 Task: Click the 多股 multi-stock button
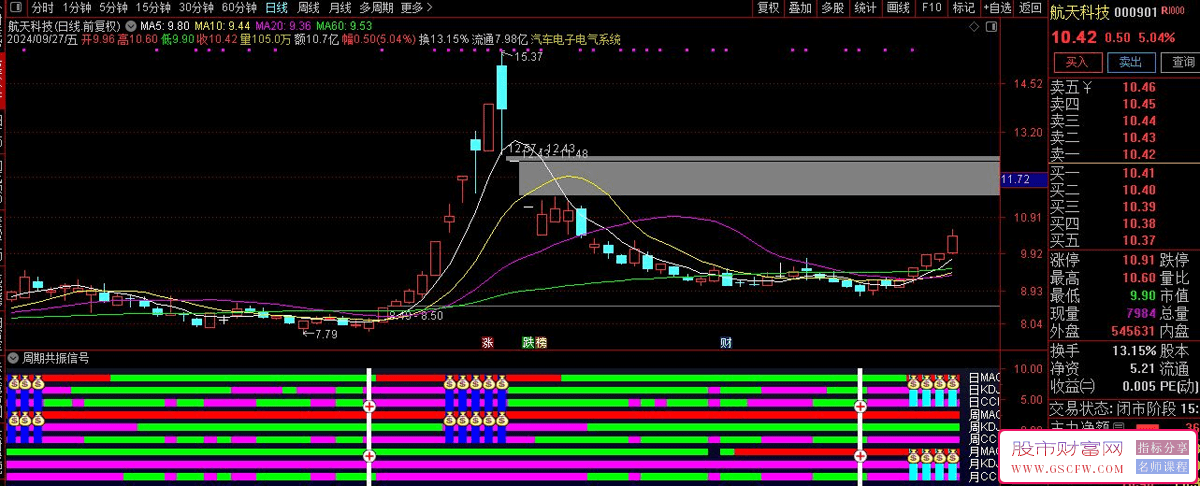(832, 7)
